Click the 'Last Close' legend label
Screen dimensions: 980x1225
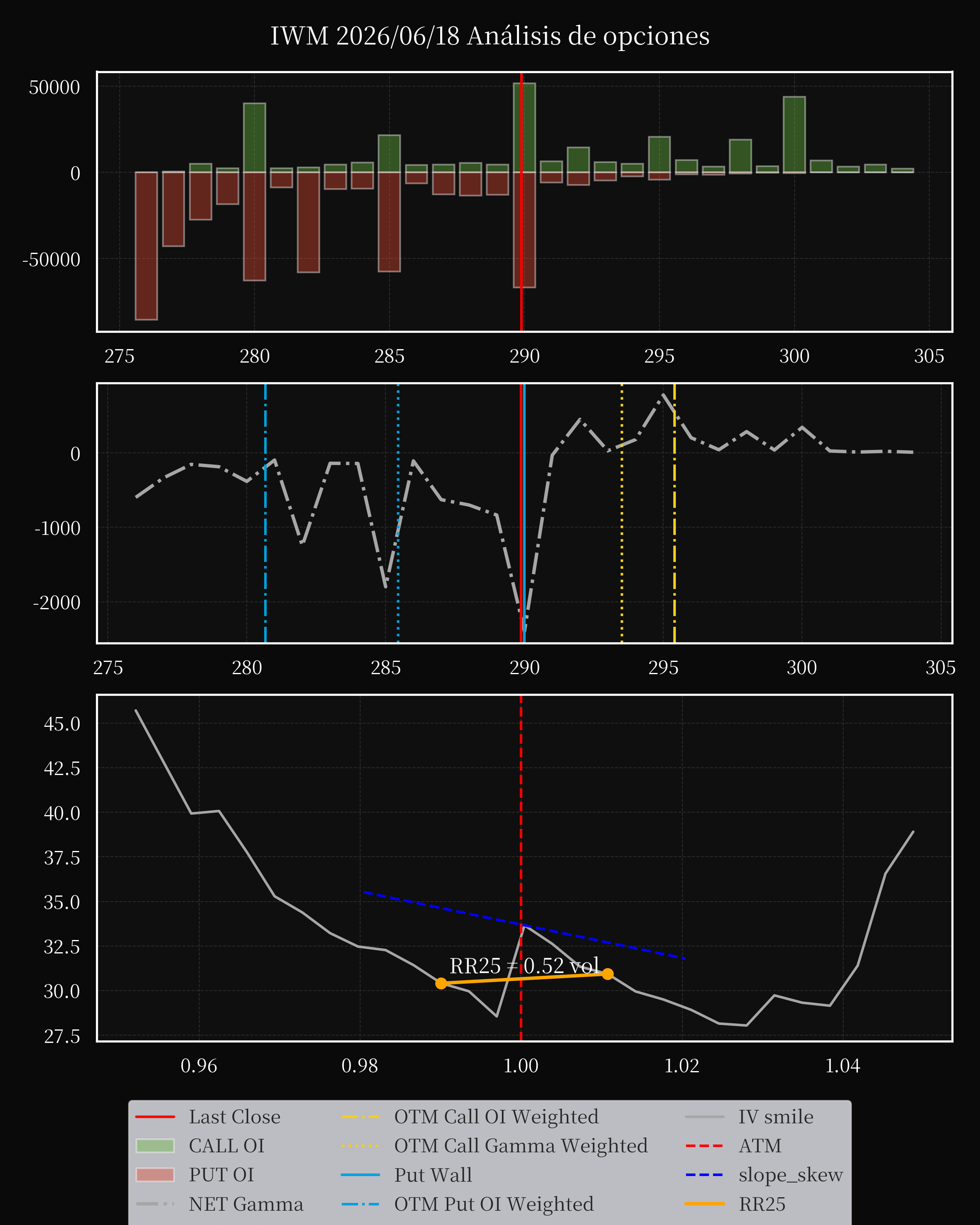point(235,1116)
